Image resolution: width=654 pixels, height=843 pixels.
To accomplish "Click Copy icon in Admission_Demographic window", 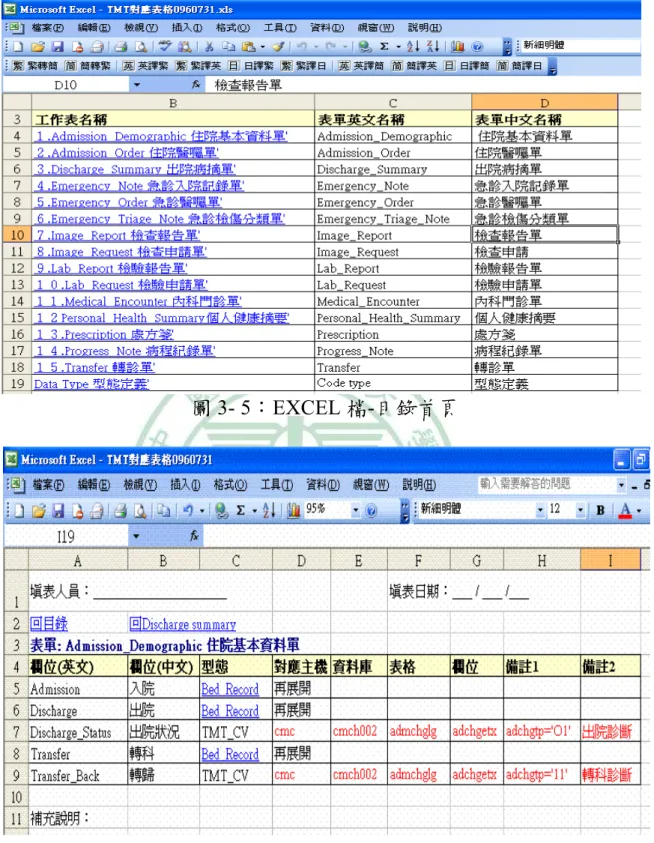I will [164, 510].
